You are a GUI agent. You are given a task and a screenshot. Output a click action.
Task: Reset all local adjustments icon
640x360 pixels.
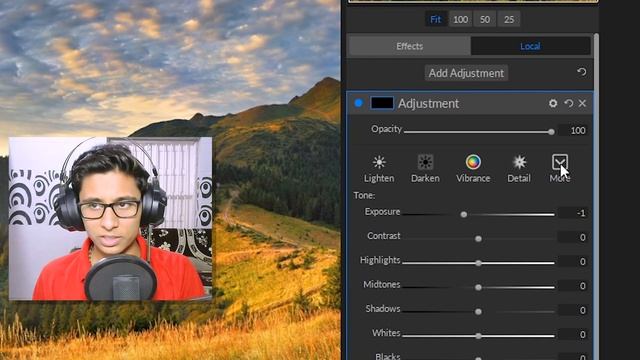click(582, 72)
